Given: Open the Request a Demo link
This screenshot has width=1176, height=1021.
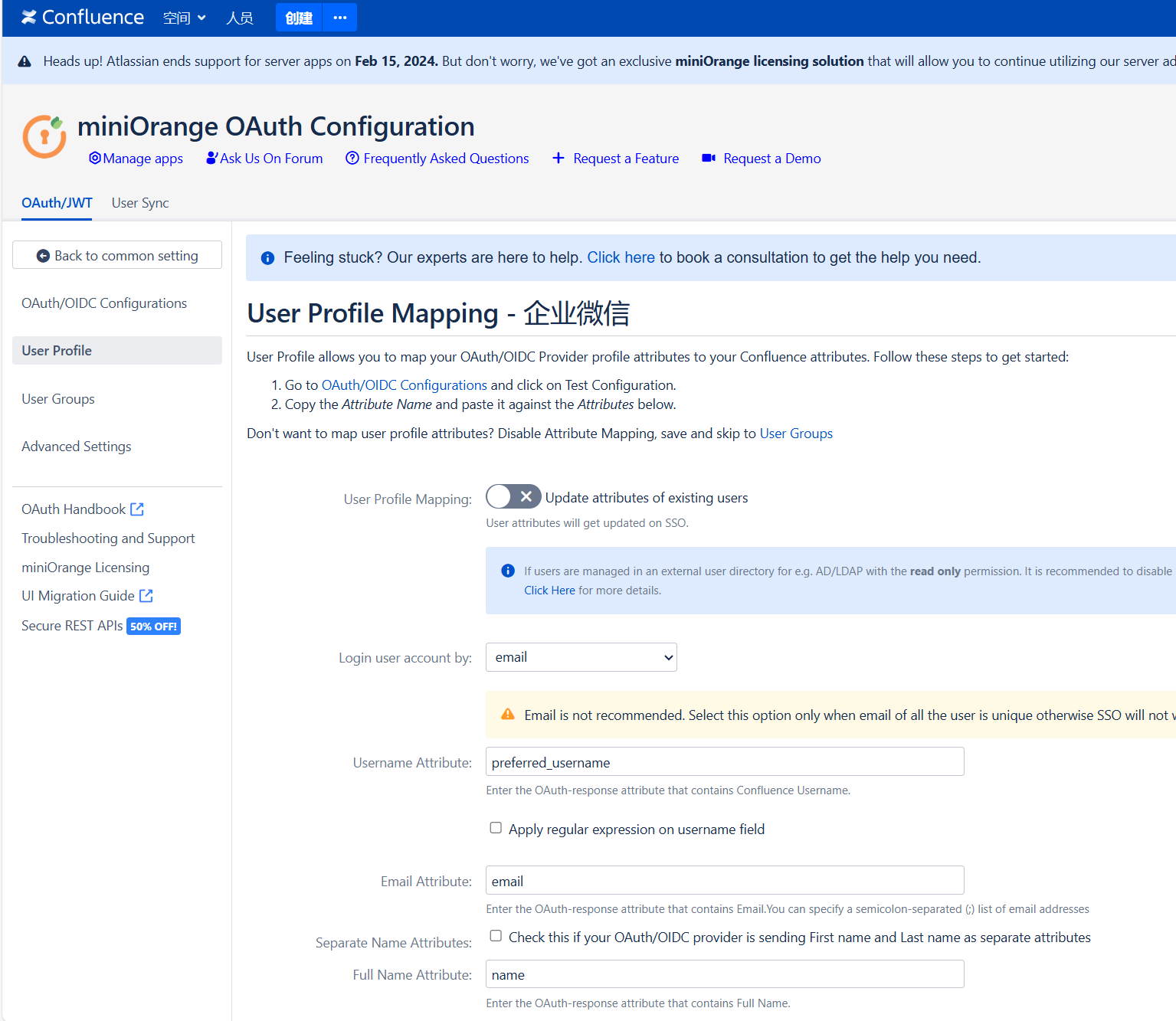Looking at the screenshot, I should [x=772, y=159].
